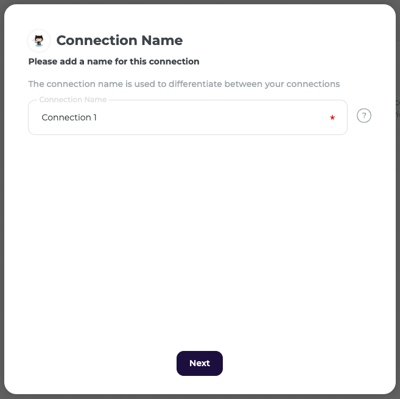
Task: Click the Next button
Action: click(200, 363)
